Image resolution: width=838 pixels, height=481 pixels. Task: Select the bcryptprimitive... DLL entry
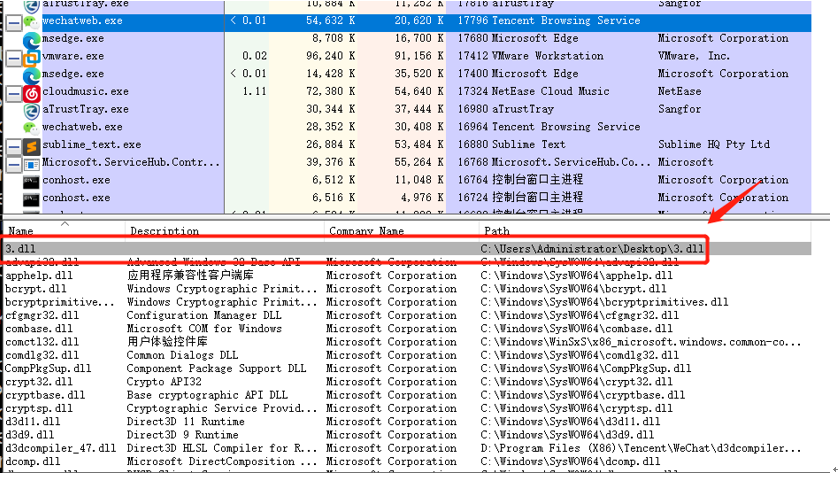tap(59, 302)
